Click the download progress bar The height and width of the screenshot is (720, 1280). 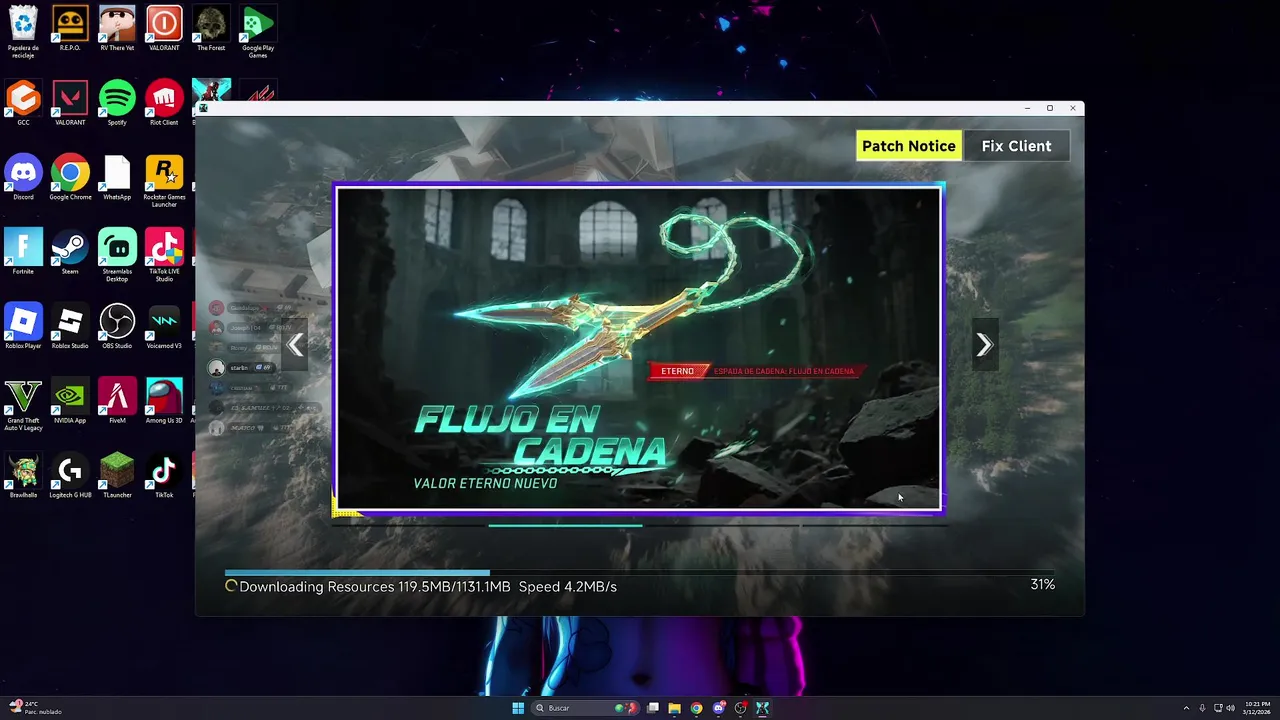coord(640,573)
